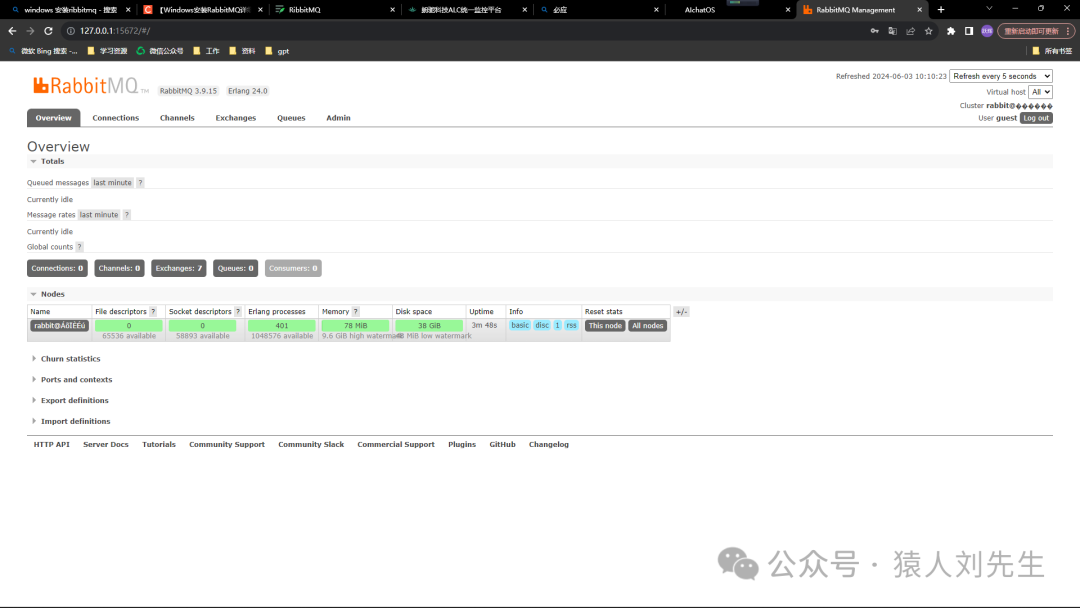The image size is (1080, 608).
Task: Click the browser forward arrow
Action: (x=30, y=31)
